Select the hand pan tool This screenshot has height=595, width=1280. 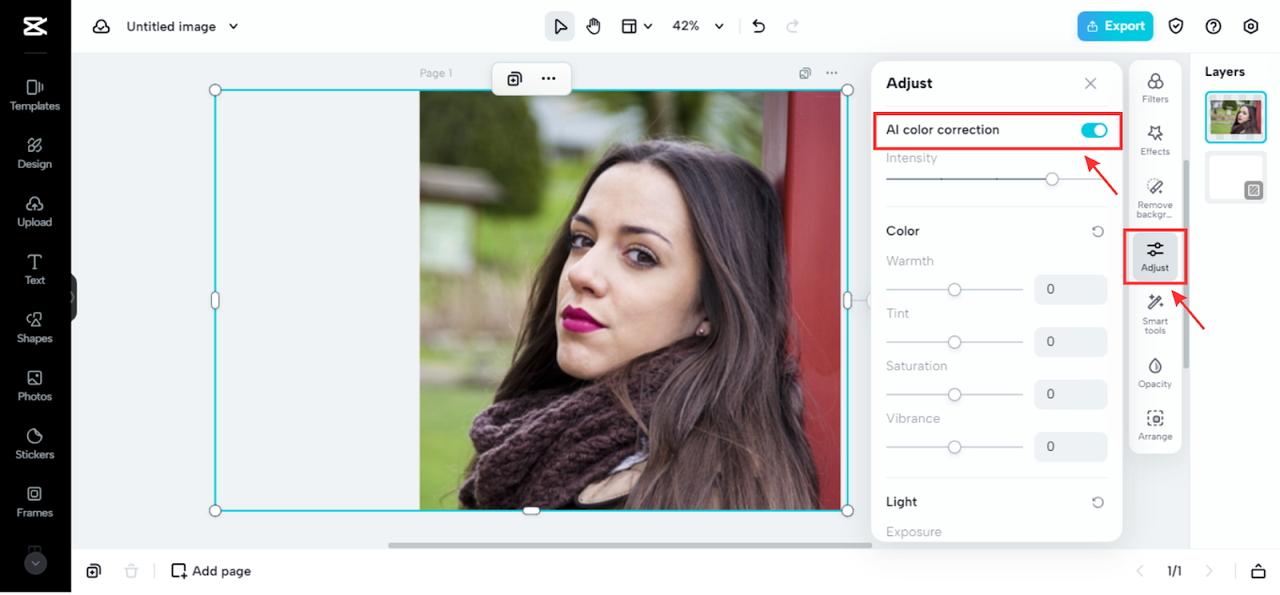click(x=594, y=26)
